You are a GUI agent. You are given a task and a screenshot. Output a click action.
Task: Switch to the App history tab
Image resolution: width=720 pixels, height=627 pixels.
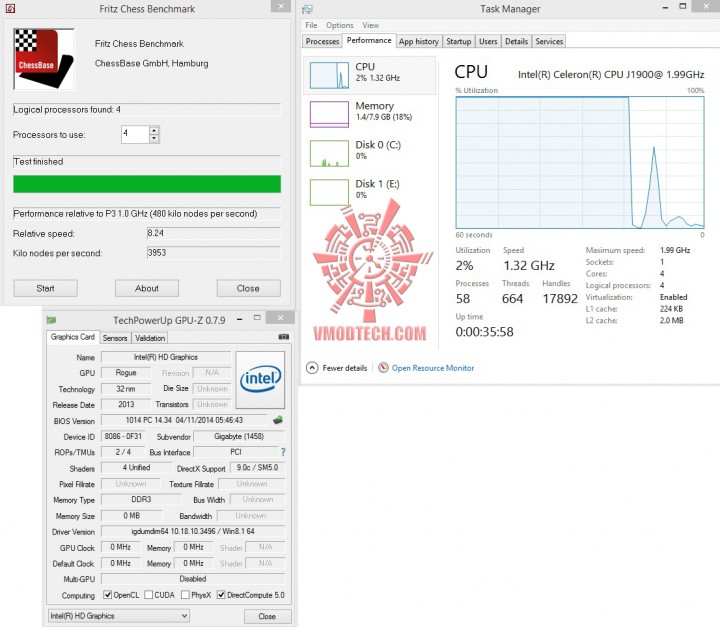[x=419, y=41]
